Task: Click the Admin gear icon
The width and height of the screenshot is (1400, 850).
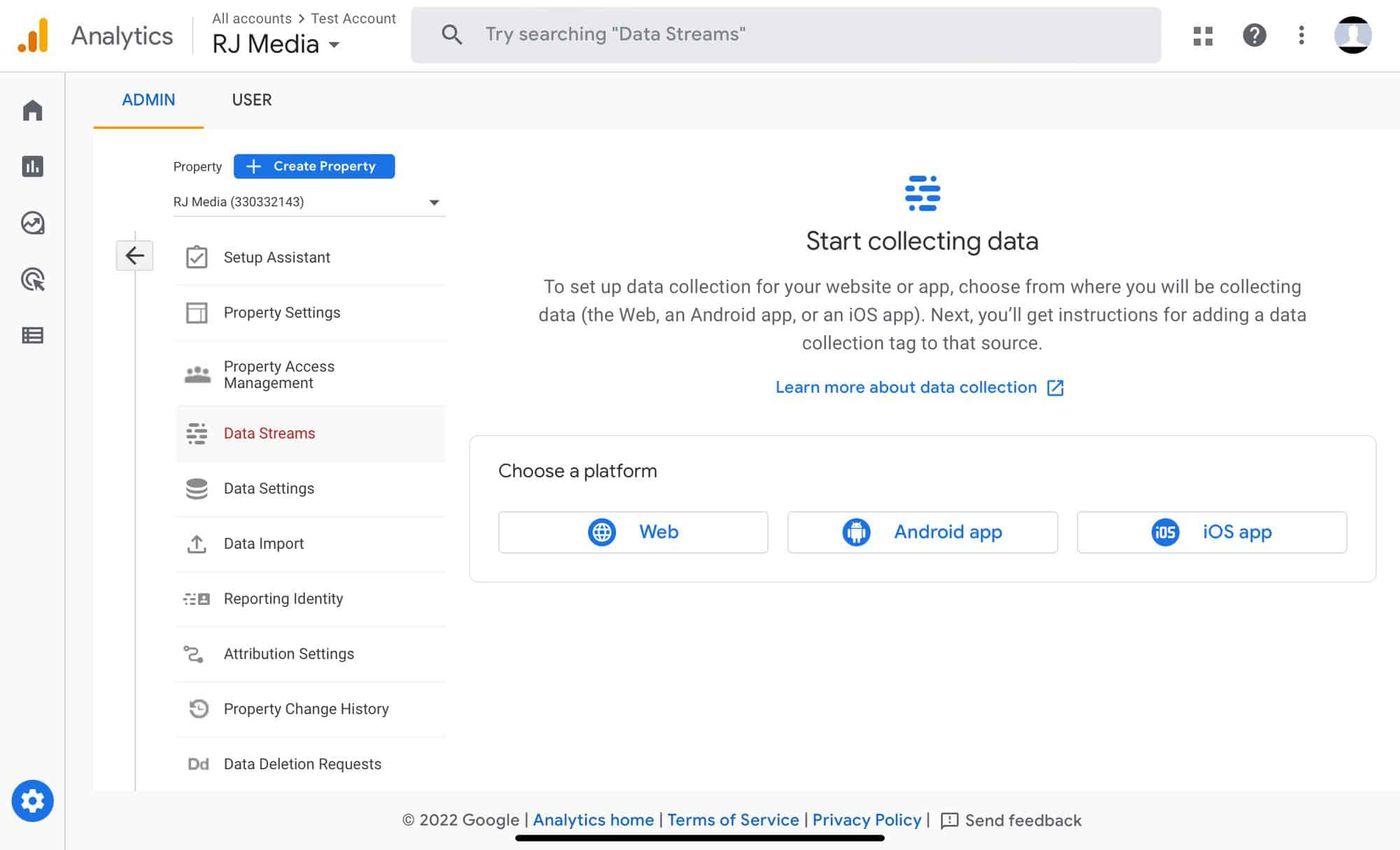Action: click(32, 801)
